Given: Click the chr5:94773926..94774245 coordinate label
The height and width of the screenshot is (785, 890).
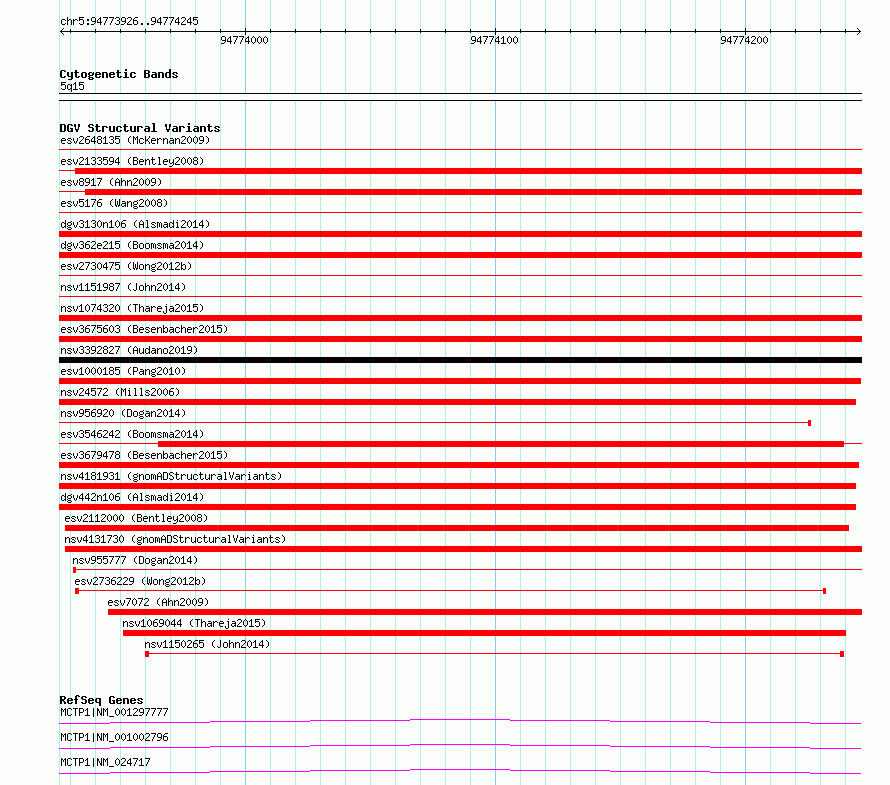Looking at the screenshot, I should coord(129,21).
